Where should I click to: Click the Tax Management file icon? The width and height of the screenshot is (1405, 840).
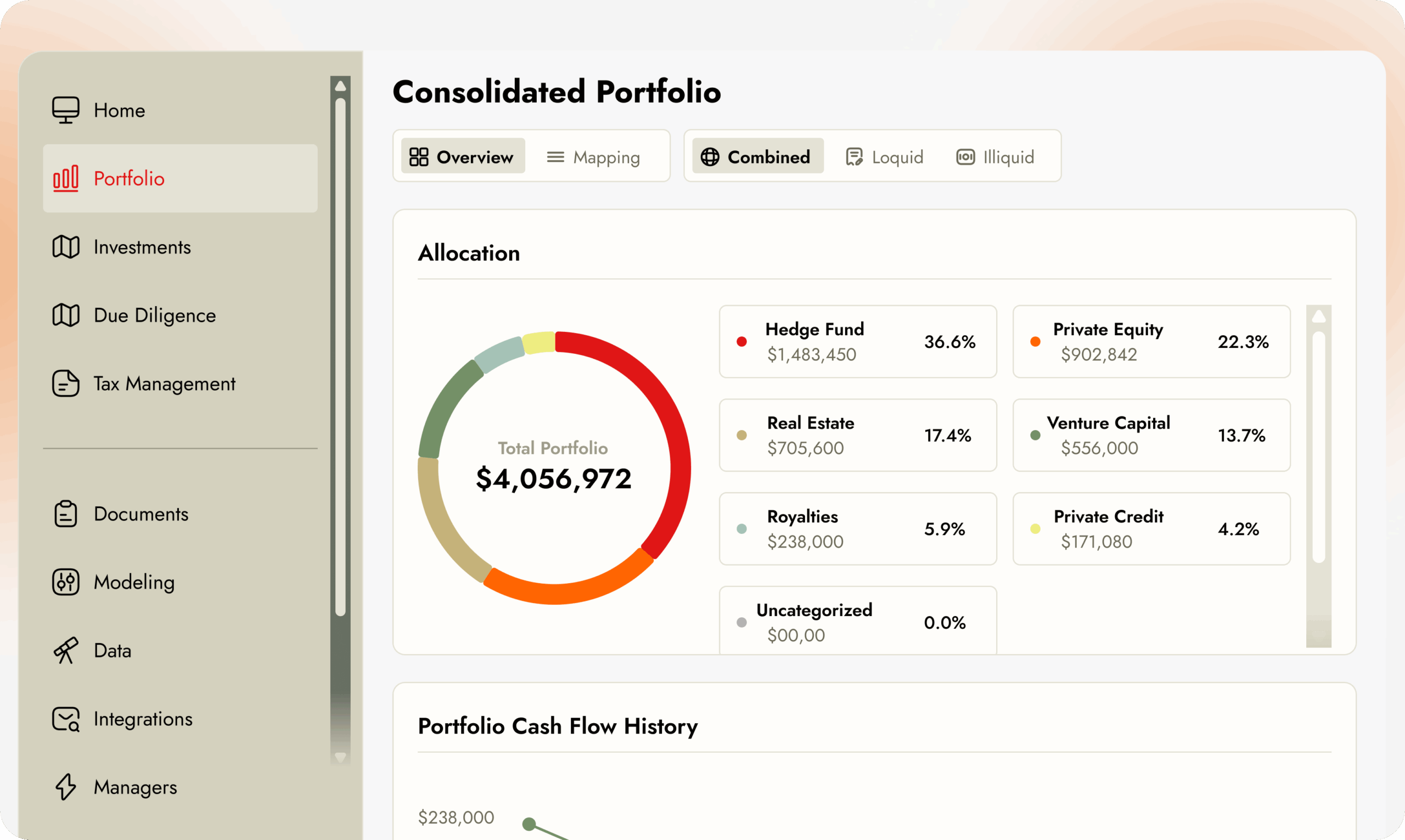tap(66, 383)
